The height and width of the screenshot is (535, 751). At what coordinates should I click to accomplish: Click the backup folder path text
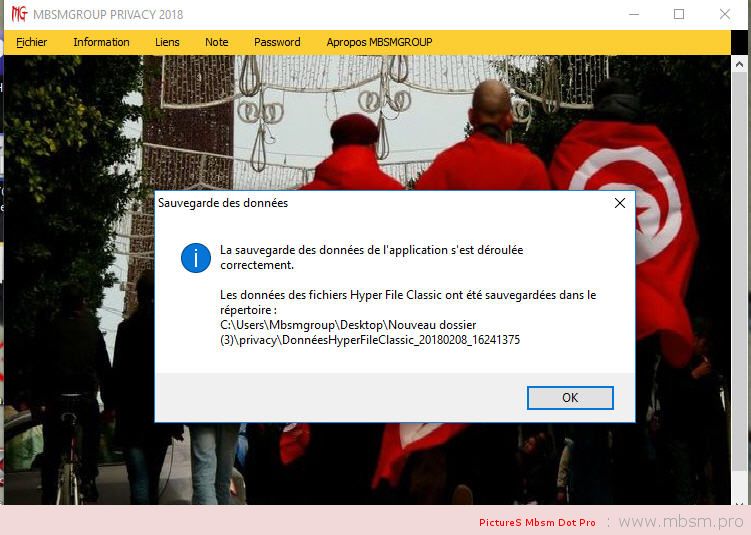coord(370,332)
